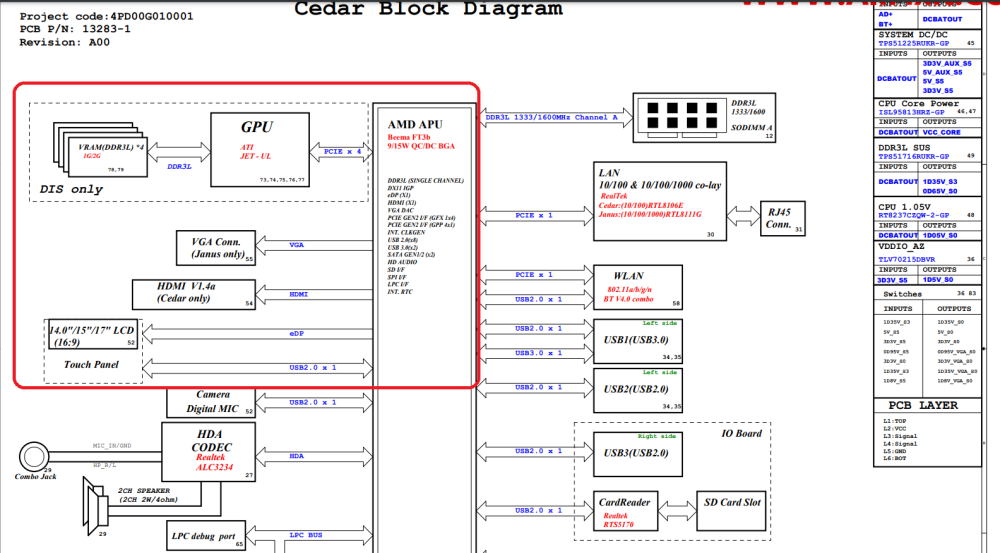This screenshot has width=1000, height=553.
Task: Select the PCB LAYER heading
Action: (923, 406)
